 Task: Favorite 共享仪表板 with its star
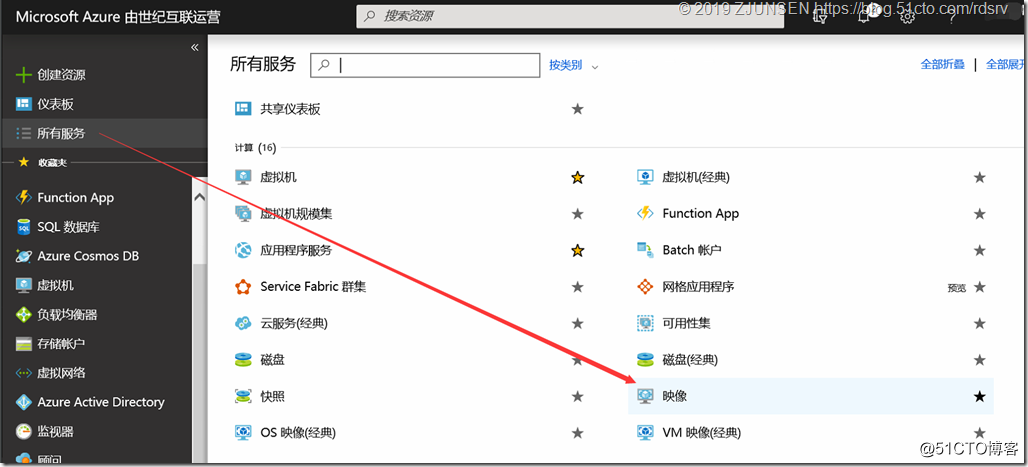coord(578,109)
